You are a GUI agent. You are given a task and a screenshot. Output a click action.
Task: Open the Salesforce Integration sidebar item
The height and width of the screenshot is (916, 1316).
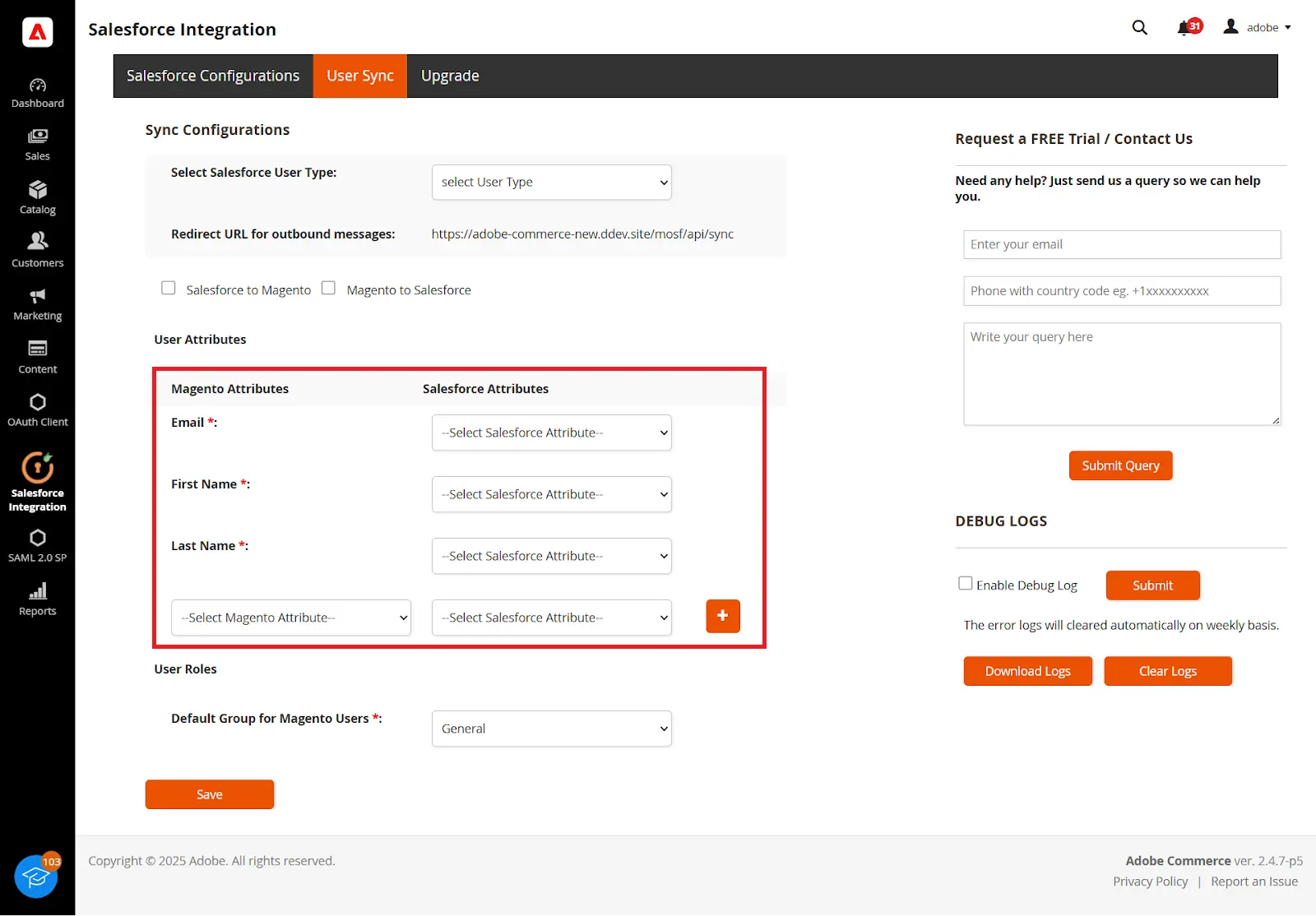38,483
